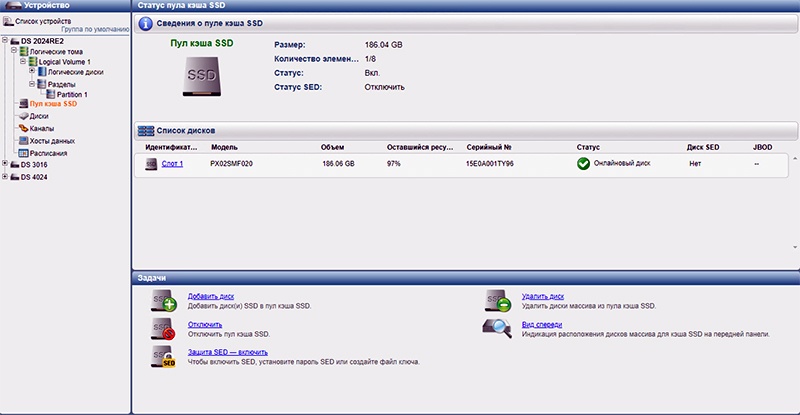Open the Добавить диск link

pyautogui.click(x=211, y=296)
